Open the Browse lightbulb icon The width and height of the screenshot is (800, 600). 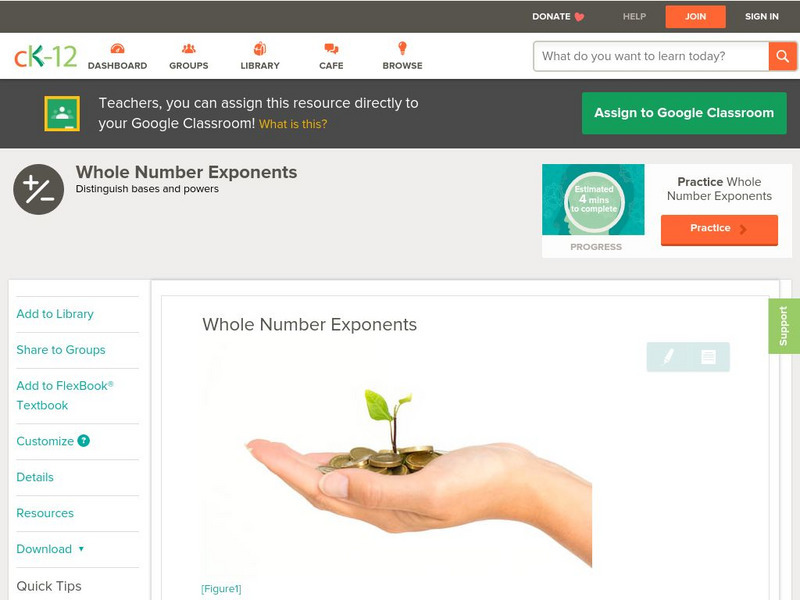[402, 48]
